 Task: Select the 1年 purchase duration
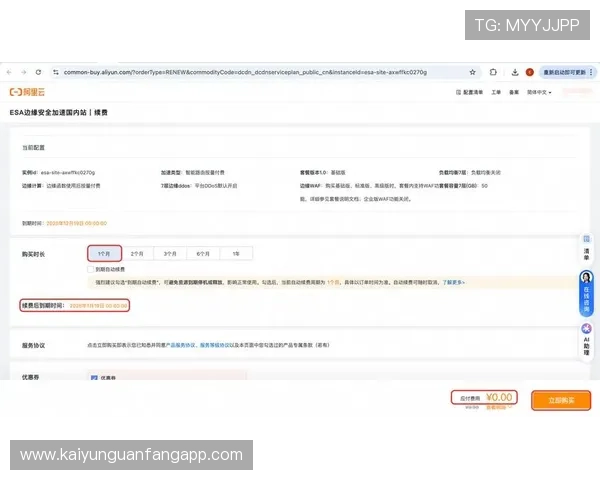[x=236, y=253]
